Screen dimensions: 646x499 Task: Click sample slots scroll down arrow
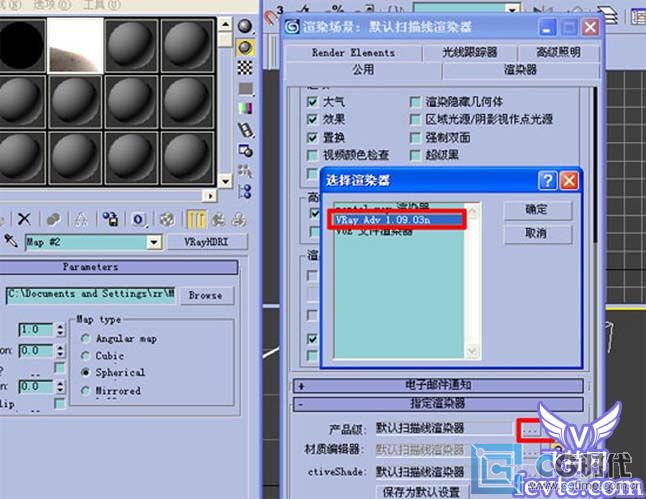(x=225, y=180)
